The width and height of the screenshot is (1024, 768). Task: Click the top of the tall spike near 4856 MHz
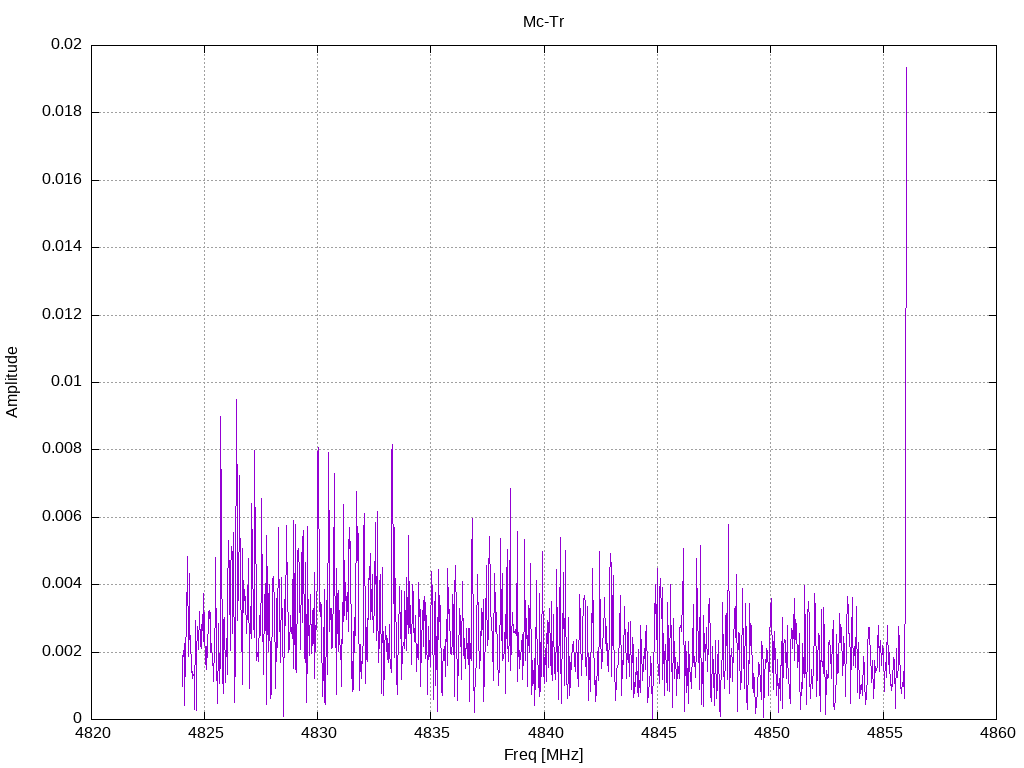pyautogui.click(x=906, y=68)
